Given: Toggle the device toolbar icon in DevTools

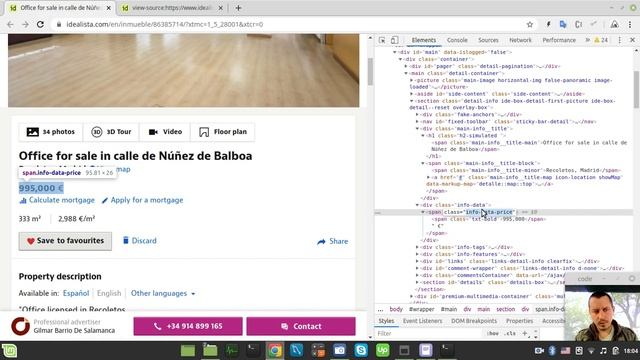Looking at the screenshot, I should [x=394, y=40].
